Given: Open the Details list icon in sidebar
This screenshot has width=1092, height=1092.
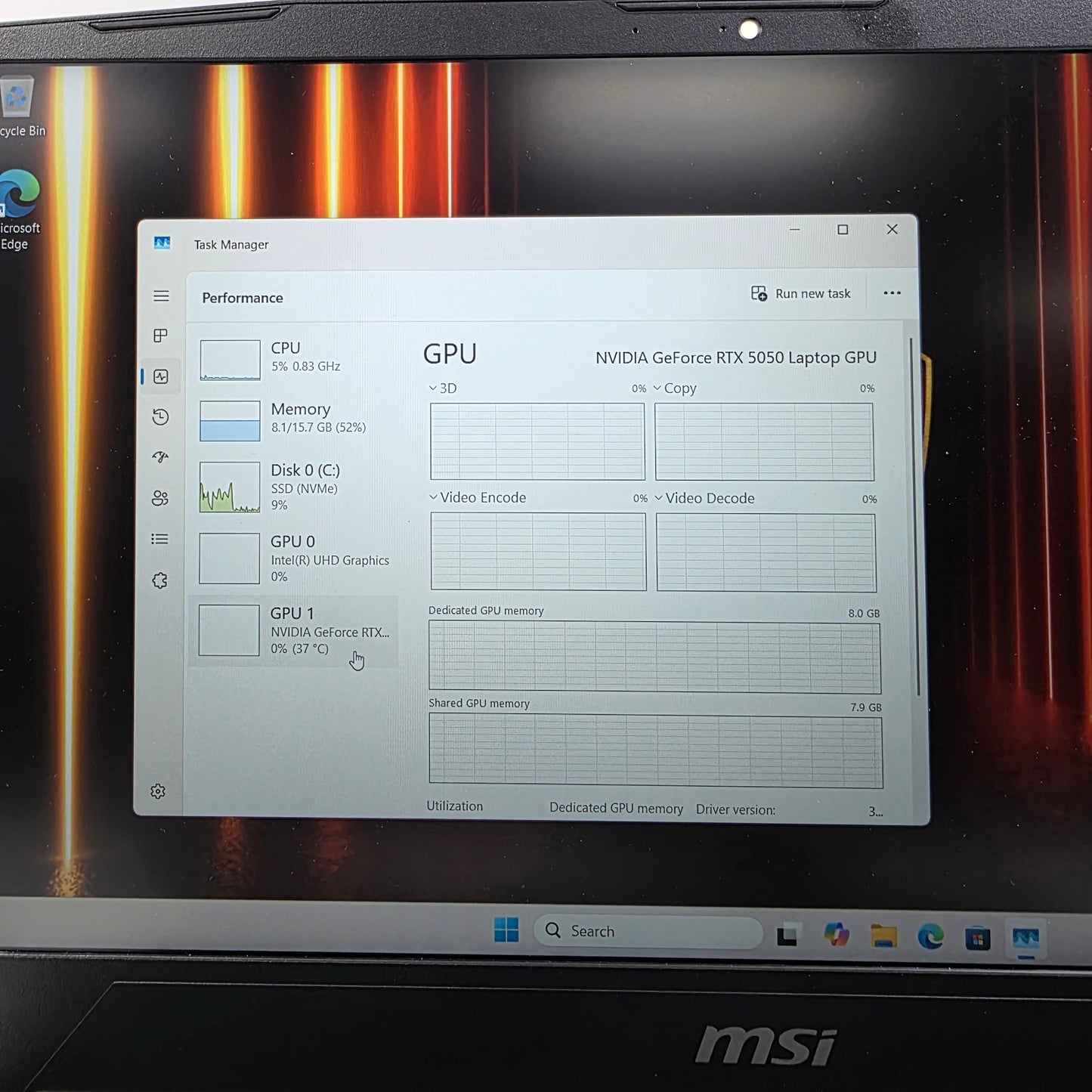Looking at the screenshot, I should [x=159, y=539].
